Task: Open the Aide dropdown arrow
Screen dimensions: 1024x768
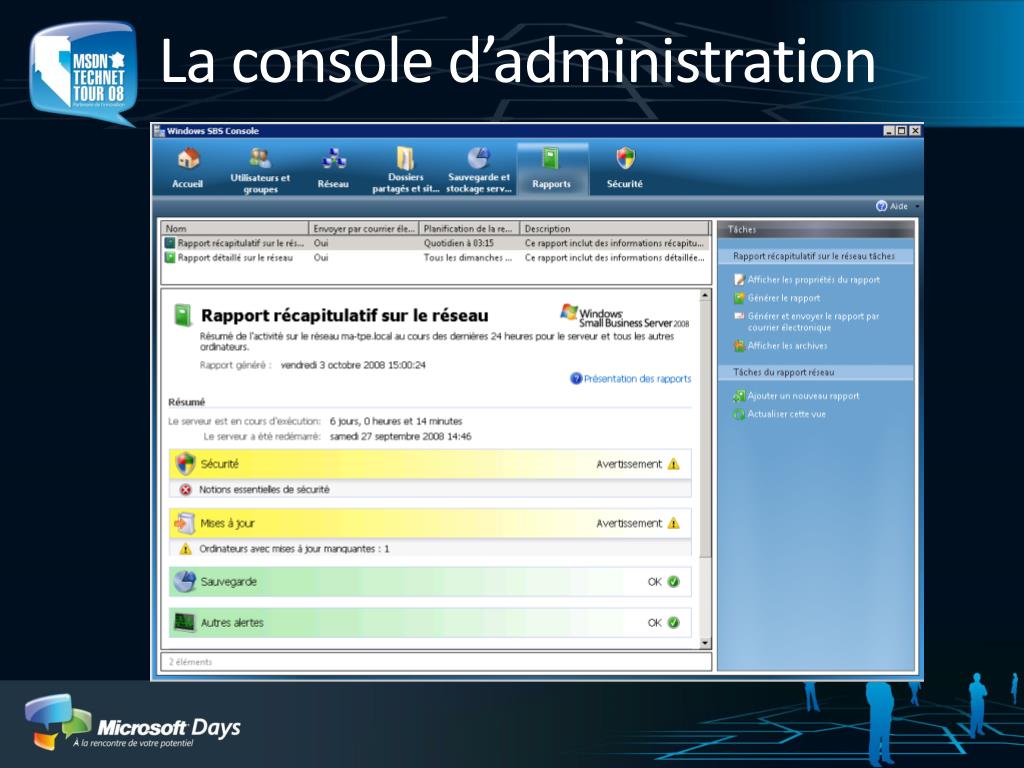Action: [x=917, y=206]
